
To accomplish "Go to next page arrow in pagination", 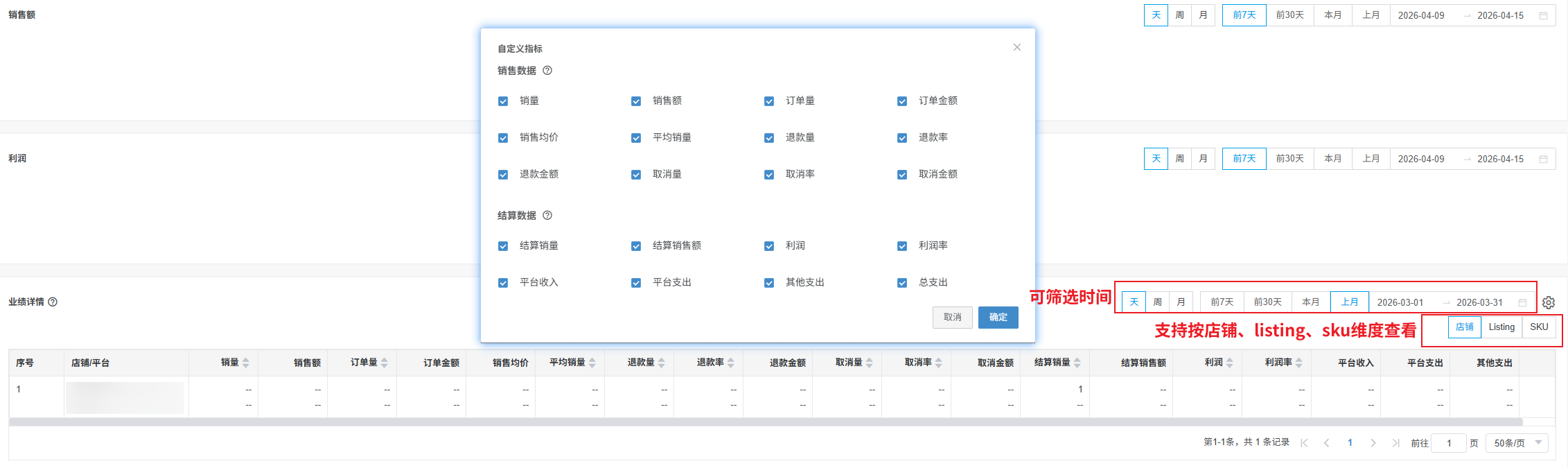I will pyautogui.click(x=1373, y=443).
